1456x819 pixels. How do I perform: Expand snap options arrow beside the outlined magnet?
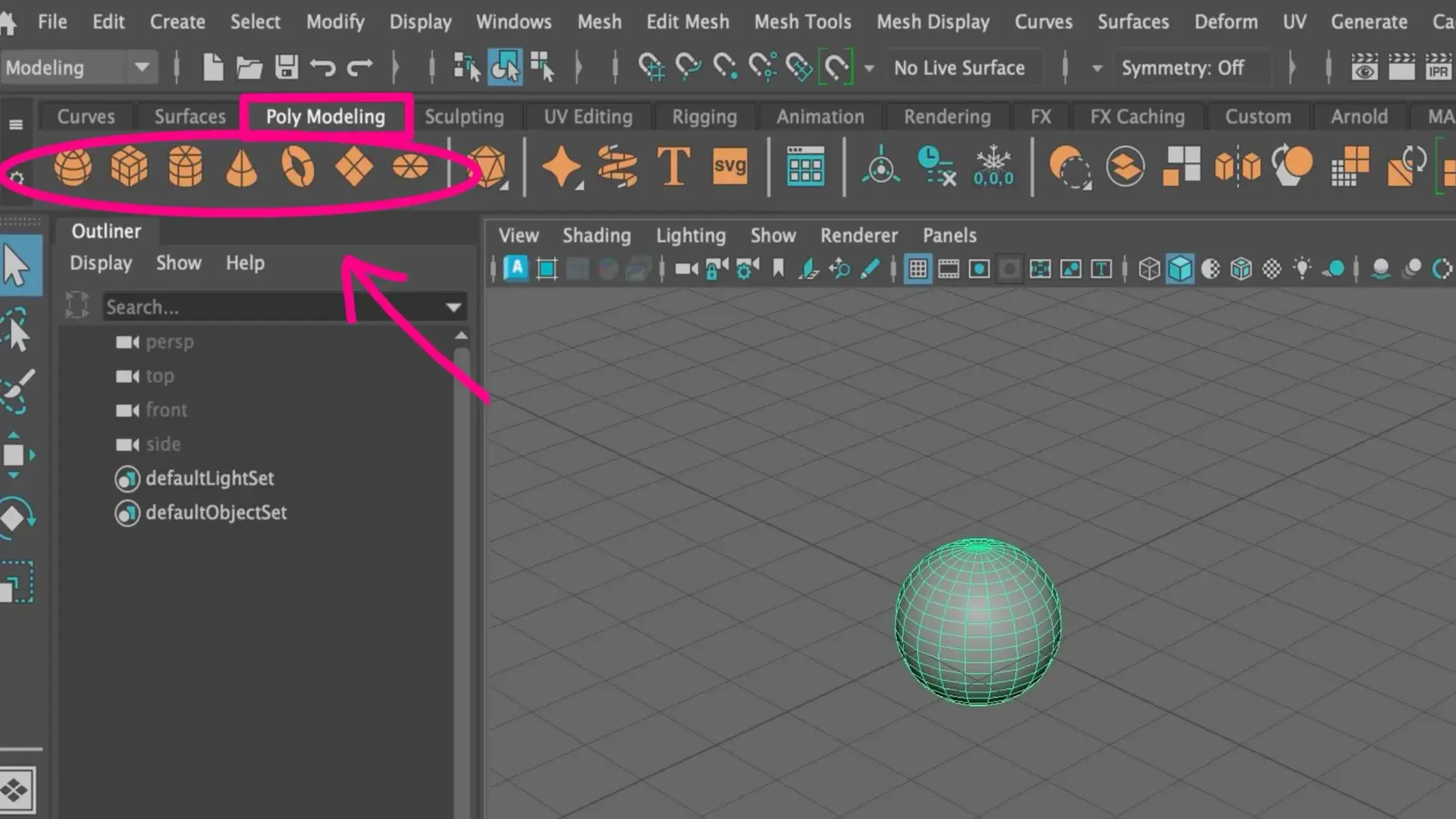(x=869, y=68)
